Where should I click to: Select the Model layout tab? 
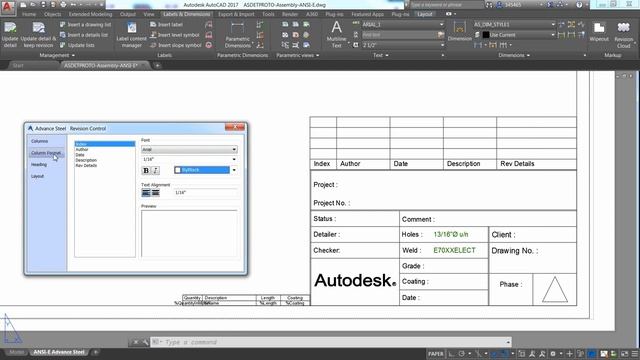click(x=16, y=352)
